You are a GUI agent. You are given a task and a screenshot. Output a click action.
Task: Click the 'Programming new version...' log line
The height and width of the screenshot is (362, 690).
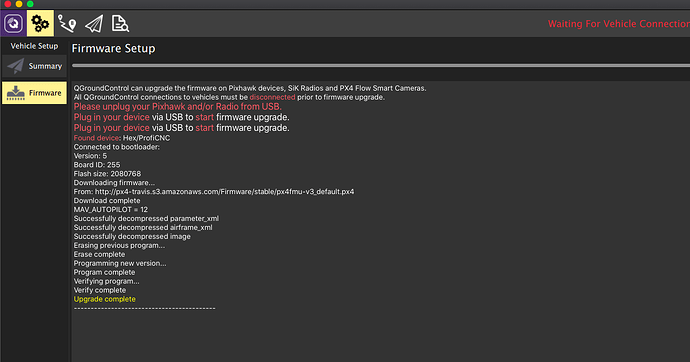tap(120, 263)
